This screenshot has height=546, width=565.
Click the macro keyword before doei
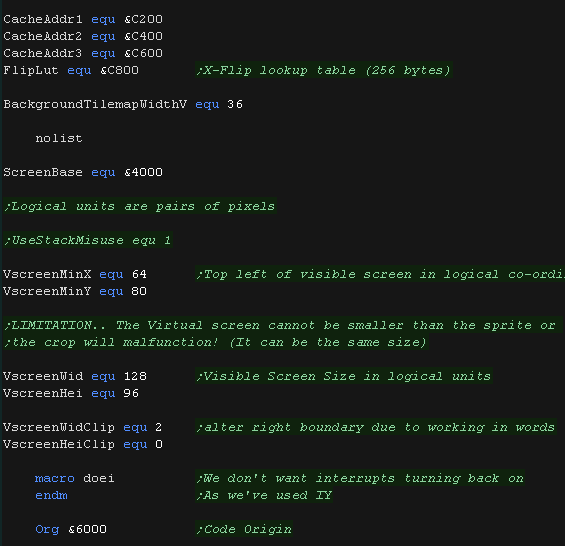click(x=55, y=478)
